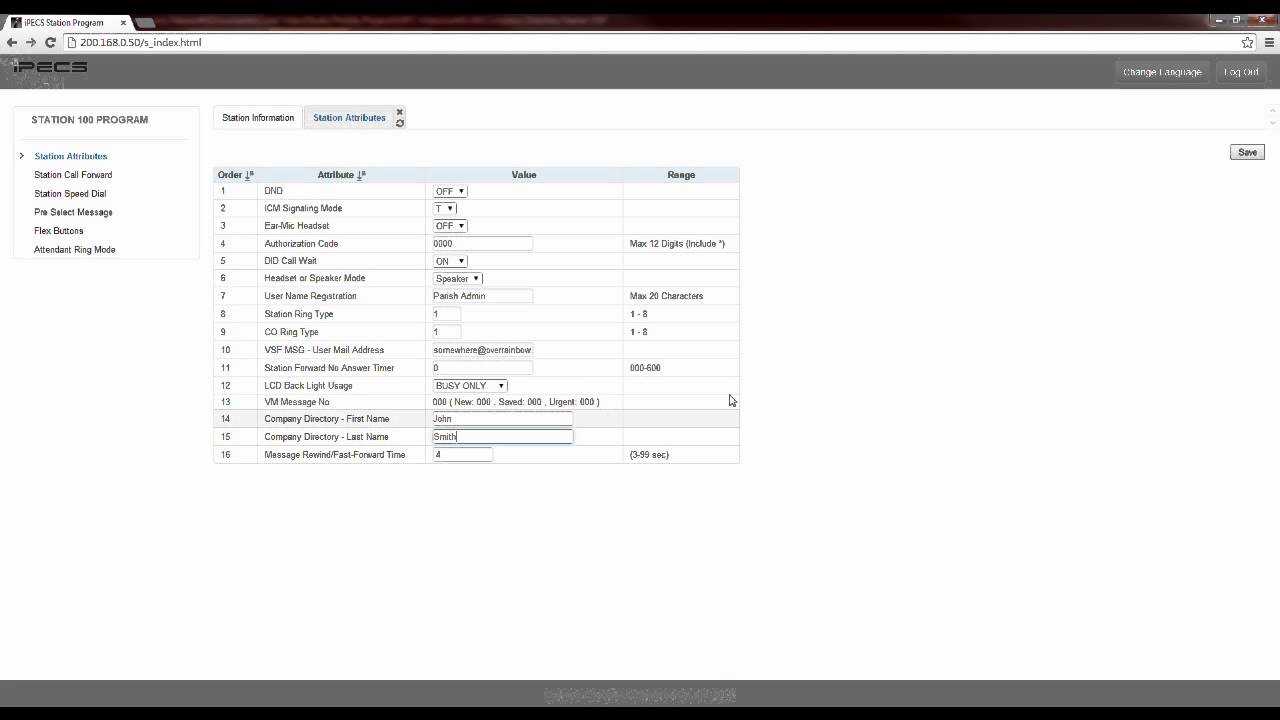Click the up chevron at page right
This screenshot has height=720, width=1280.
1273,110
